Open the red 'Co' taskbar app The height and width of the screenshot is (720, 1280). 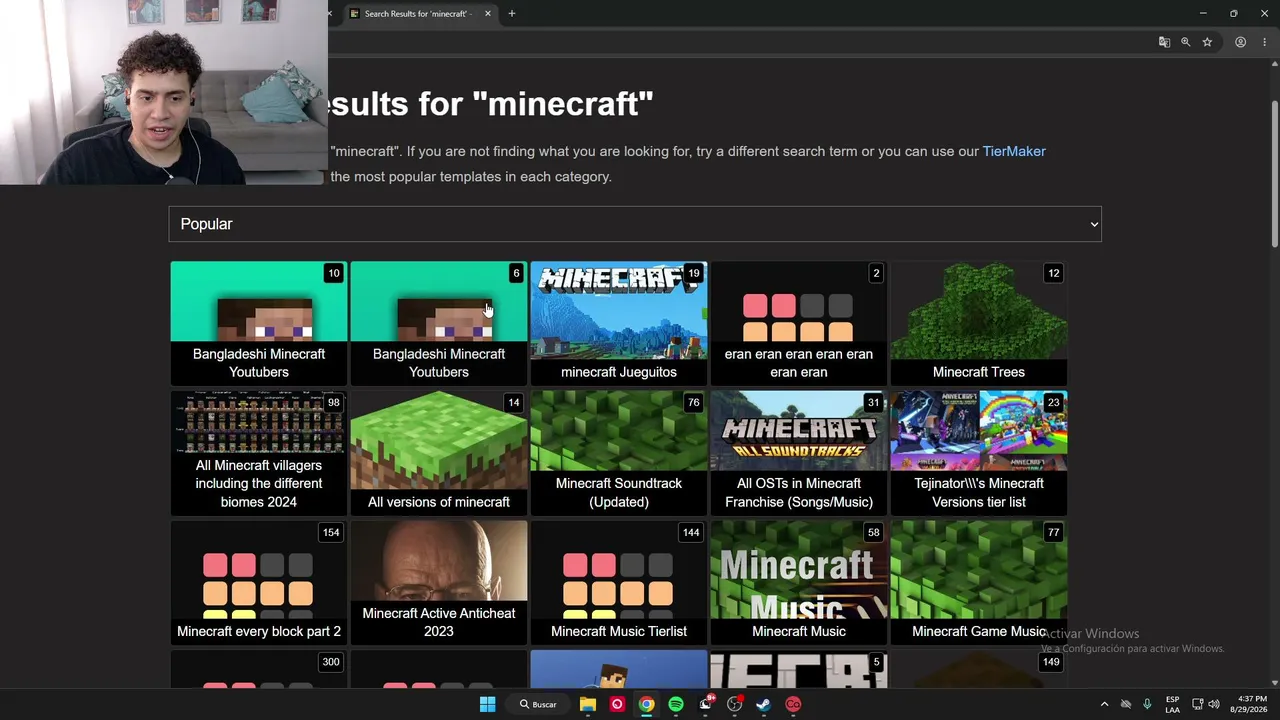pyautogui.click(x=793, y=704)
